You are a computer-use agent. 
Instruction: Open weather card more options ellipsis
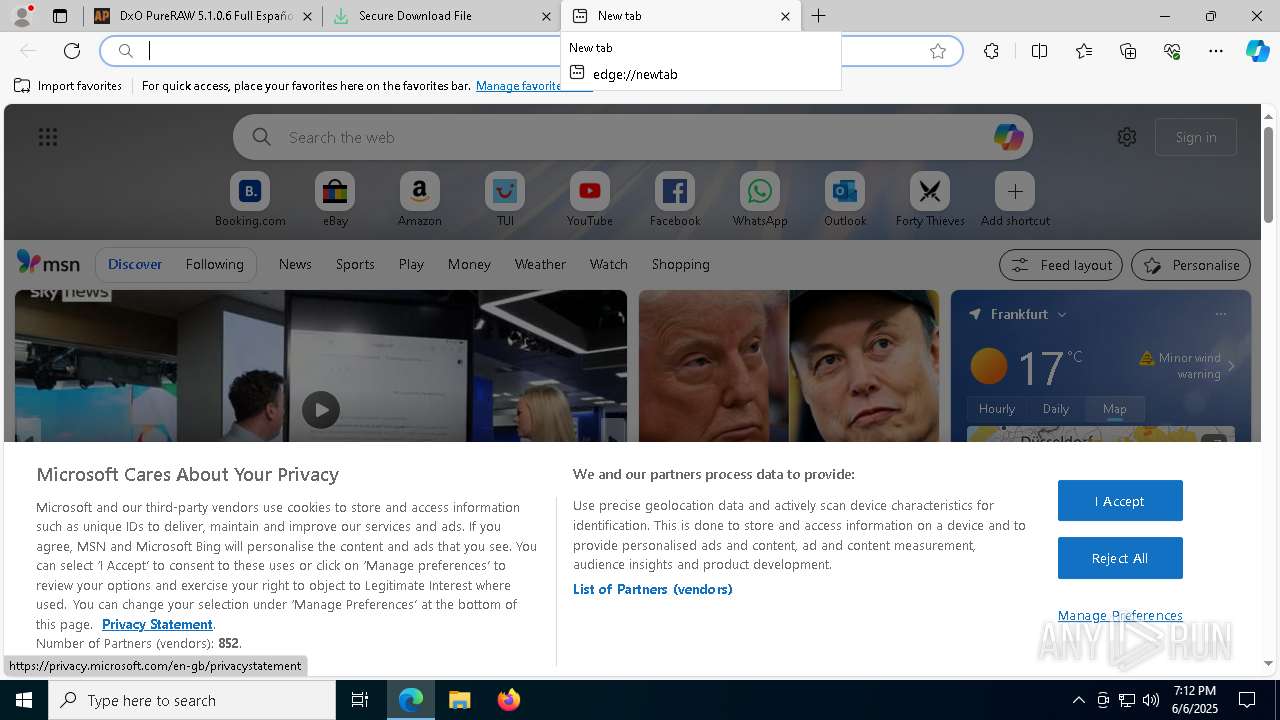click(x=1220, y=314)
